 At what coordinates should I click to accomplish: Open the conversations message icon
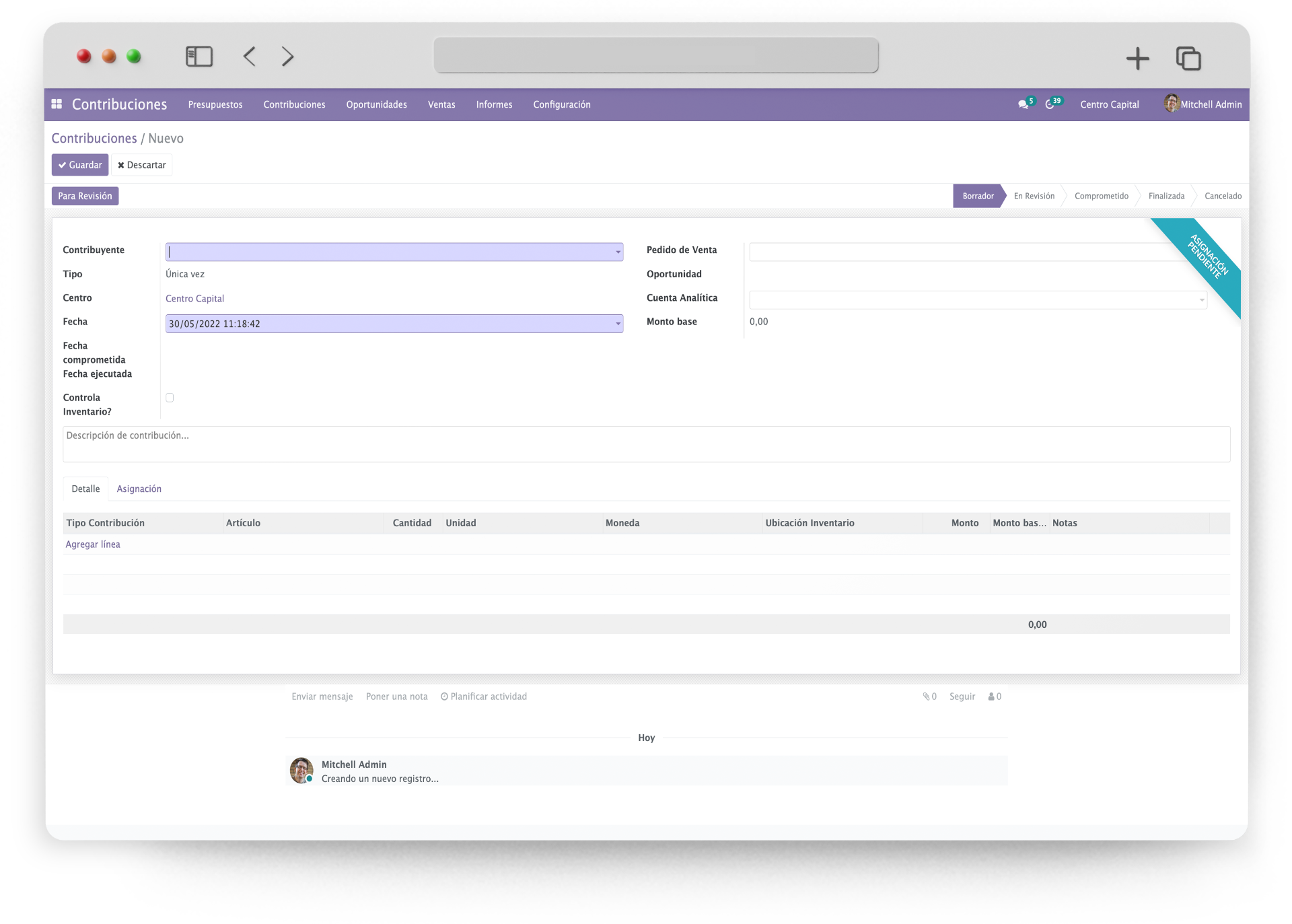(x=1023, y=105)
